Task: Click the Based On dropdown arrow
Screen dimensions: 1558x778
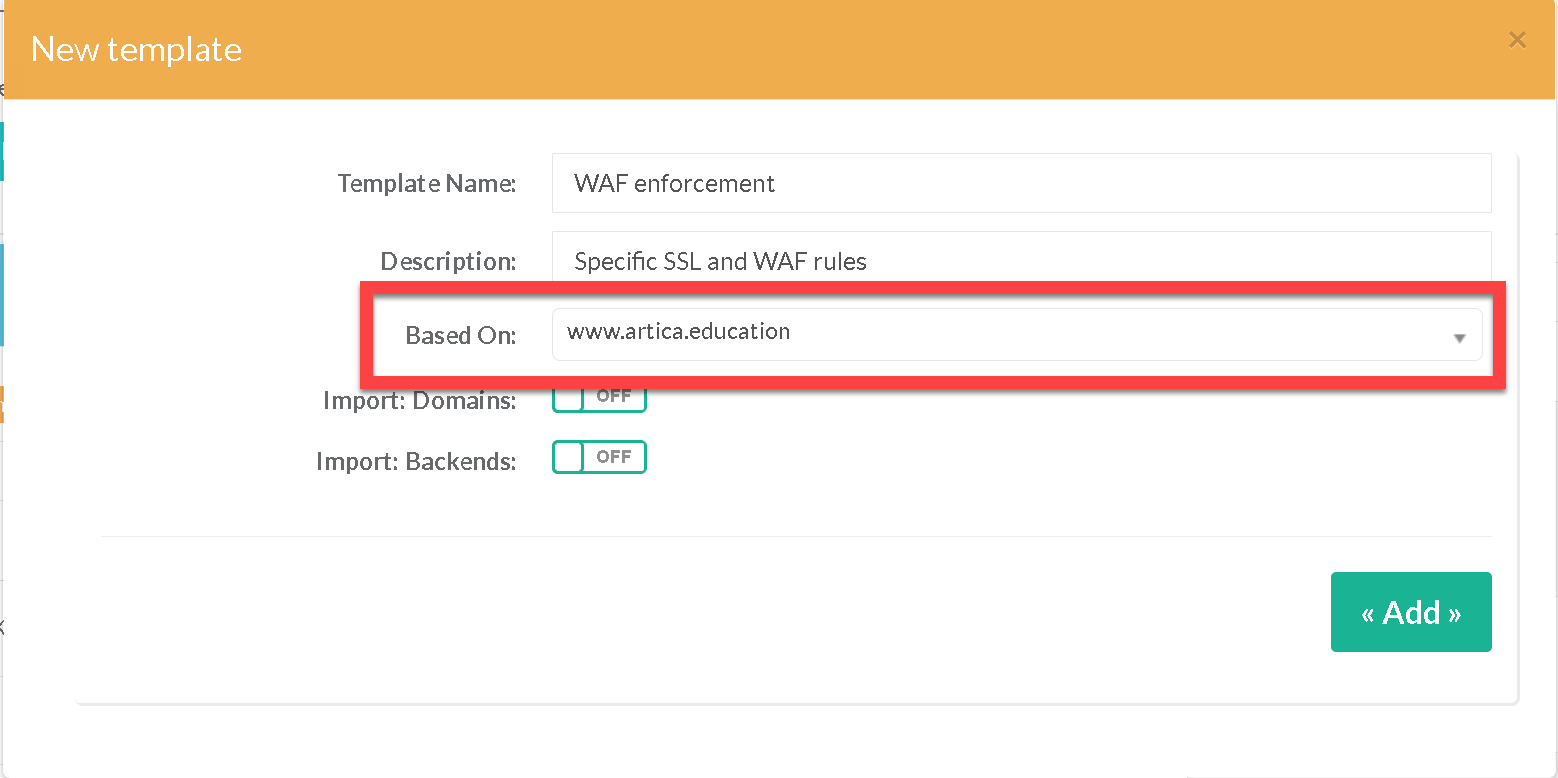Action: [1459, 338]
